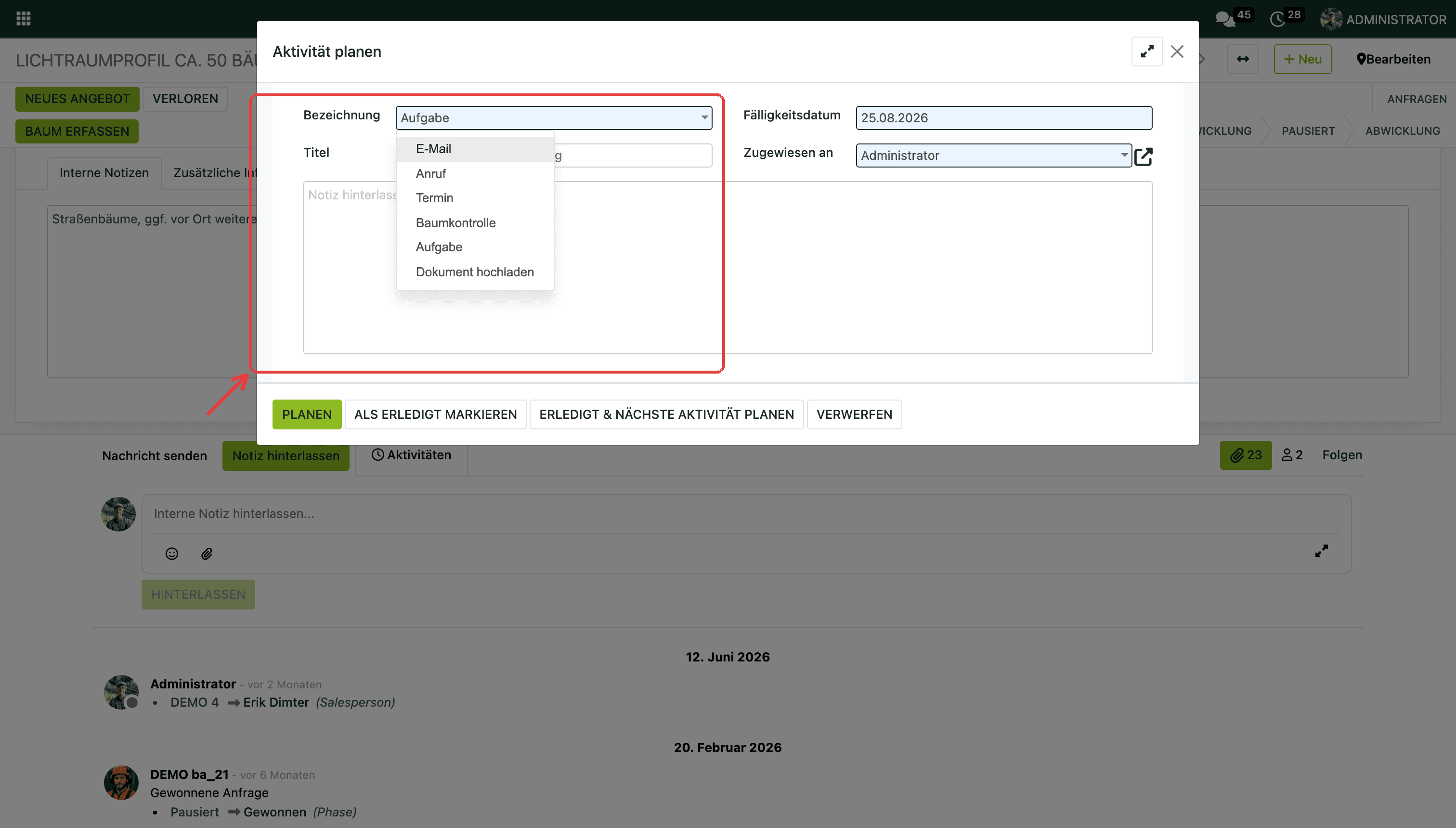Viewport: 1456px width, 828px height.
Task: Choose Anruf in the dropdown list
Action: pyautogui.click(x=474, y=173)
